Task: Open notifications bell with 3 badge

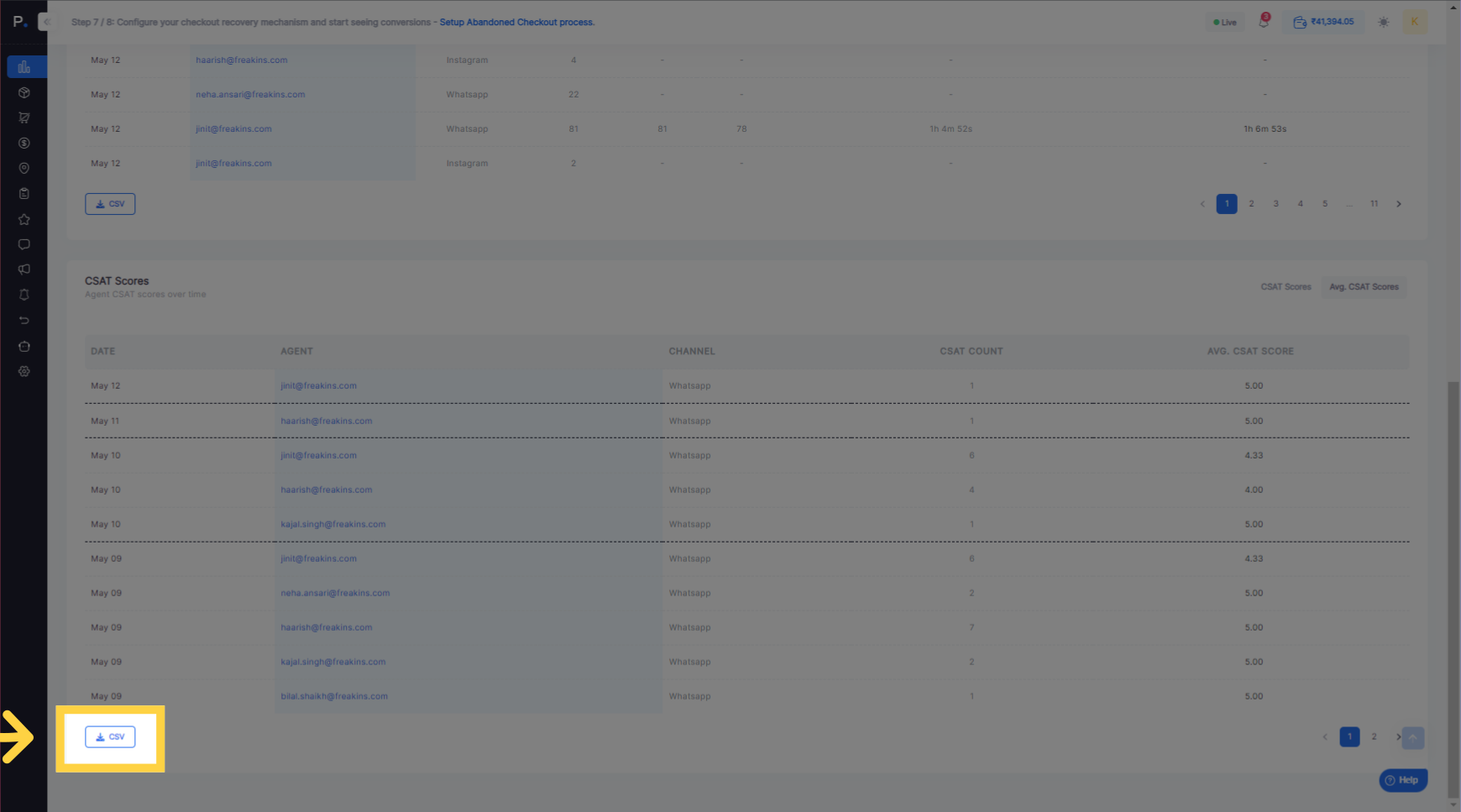Action: coord(1264,22)
